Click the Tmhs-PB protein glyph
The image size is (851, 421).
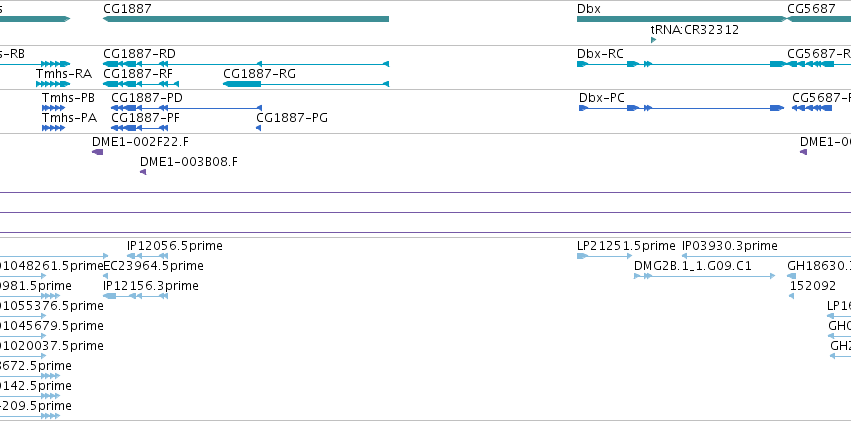[53, 108]
